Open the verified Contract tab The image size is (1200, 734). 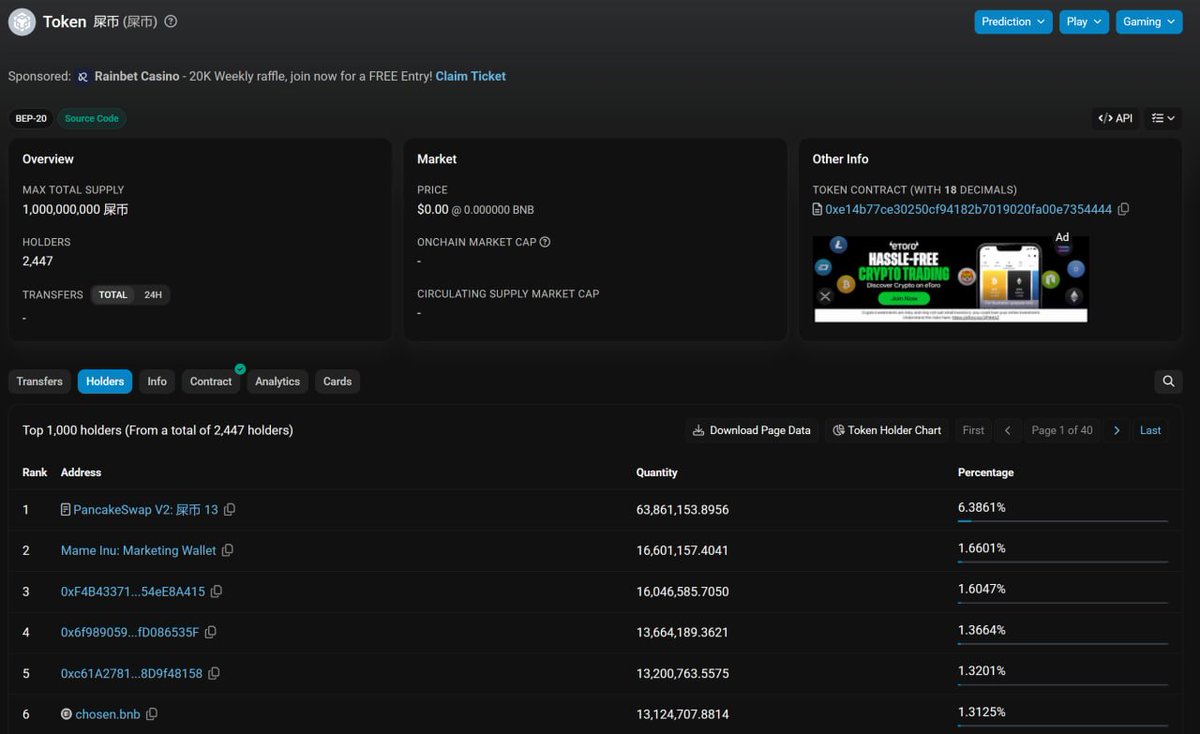pos(211,381)
